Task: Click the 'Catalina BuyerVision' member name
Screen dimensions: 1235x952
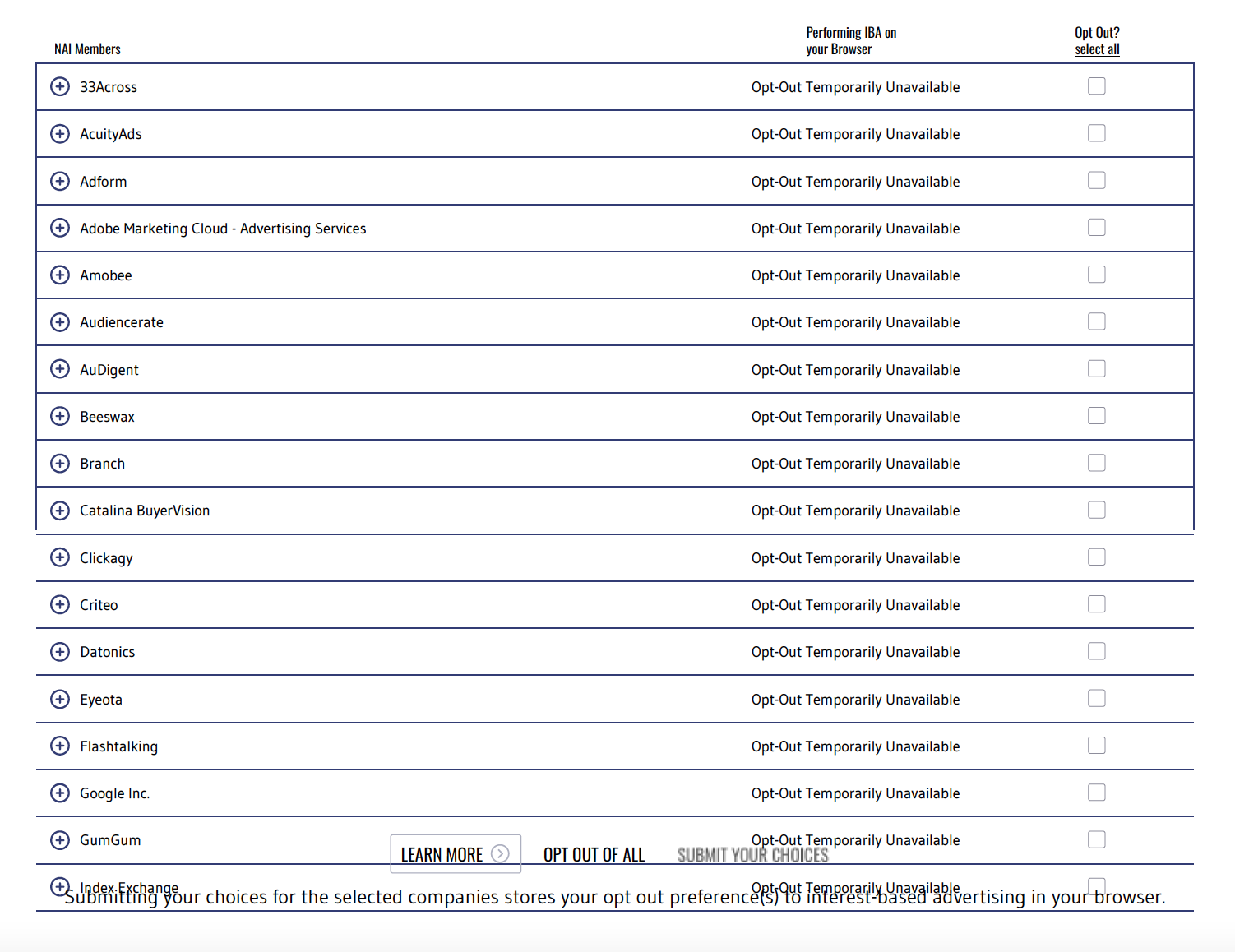Action: click(145, 511)
